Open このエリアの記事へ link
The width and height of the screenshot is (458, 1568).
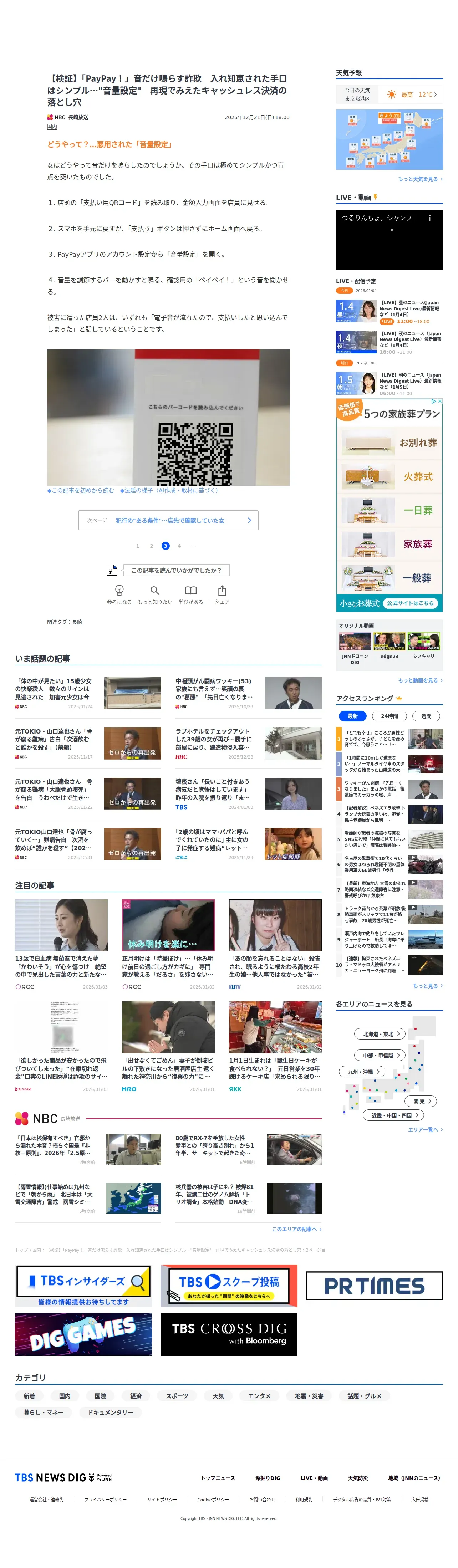coord(297,1229)
